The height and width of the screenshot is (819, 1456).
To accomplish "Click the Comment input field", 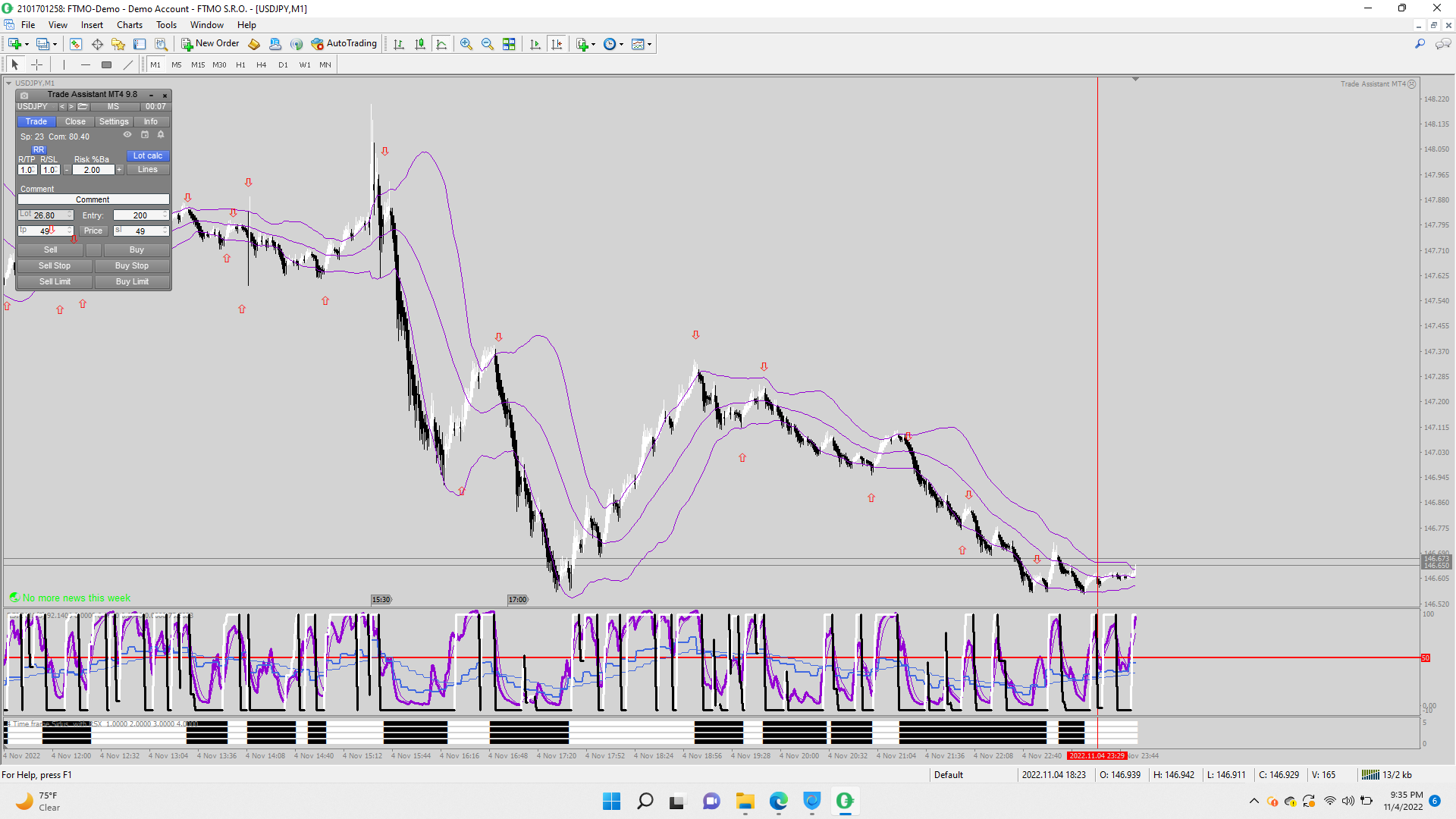I will pos(93,199).
